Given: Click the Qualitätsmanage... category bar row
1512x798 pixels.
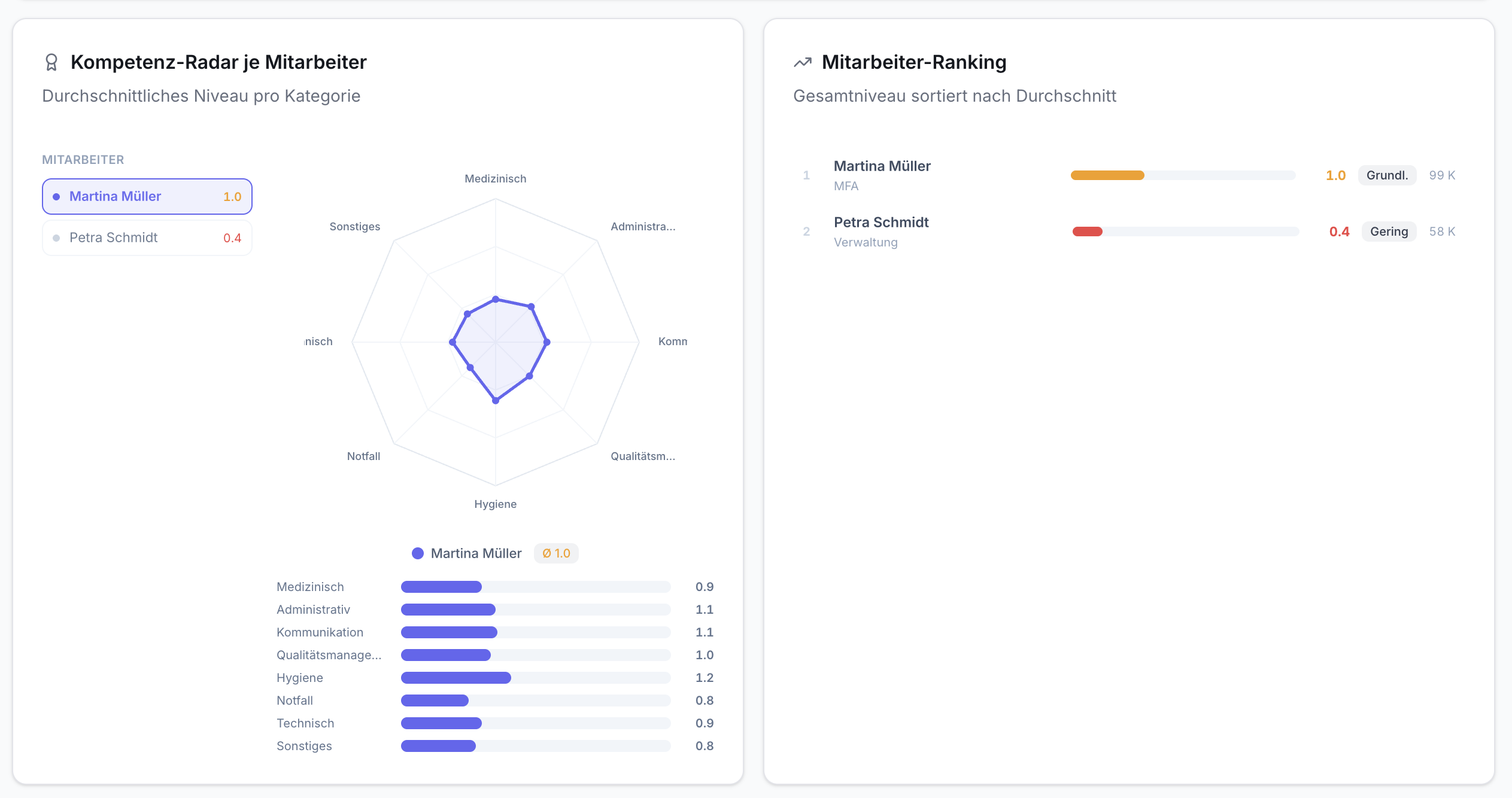Looking at the screenshot, I should pyautogui.click(x=495, y=655).
